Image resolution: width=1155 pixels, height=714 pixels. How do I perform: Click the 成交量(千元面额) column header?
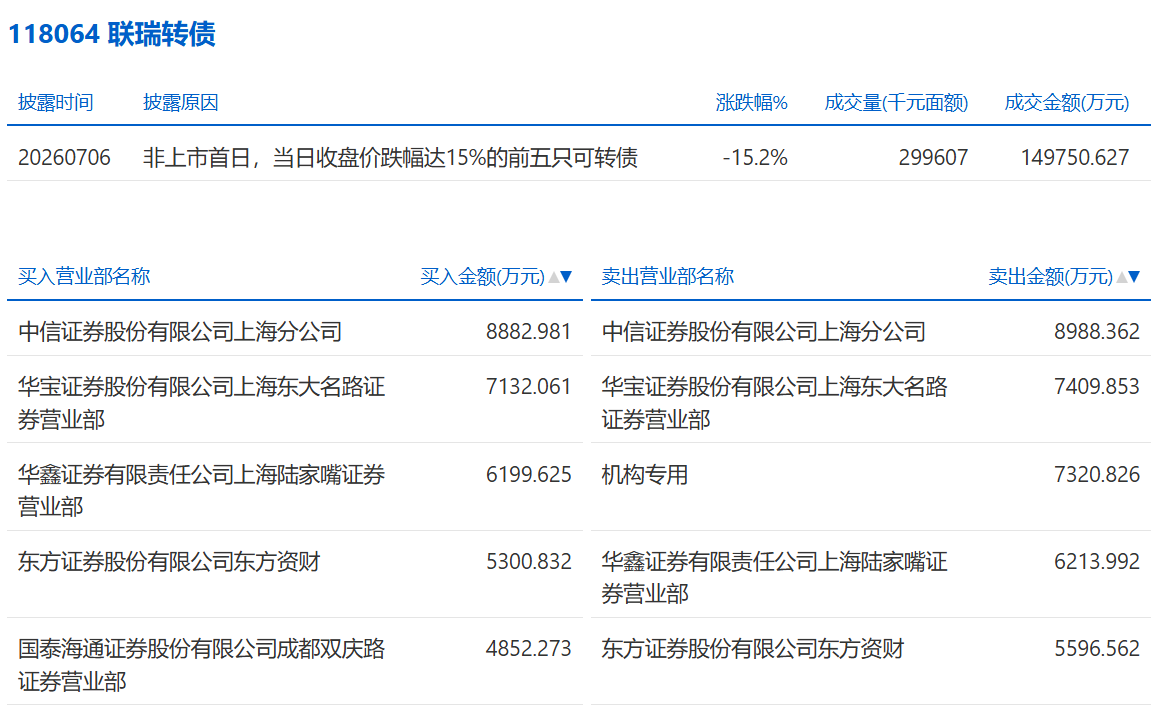coord(896,102)
